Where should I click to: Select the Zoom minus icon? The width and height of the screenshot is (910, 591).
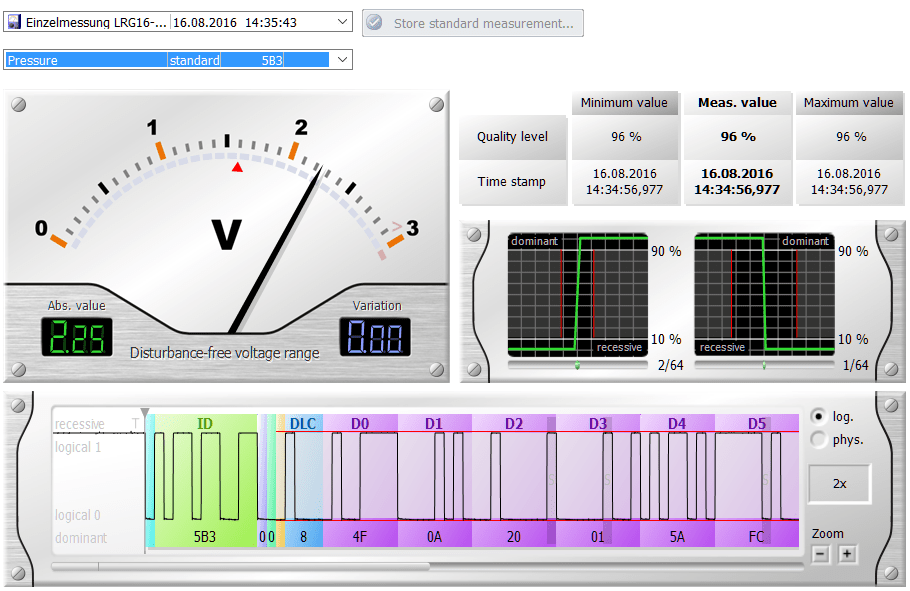pos(820,553)
